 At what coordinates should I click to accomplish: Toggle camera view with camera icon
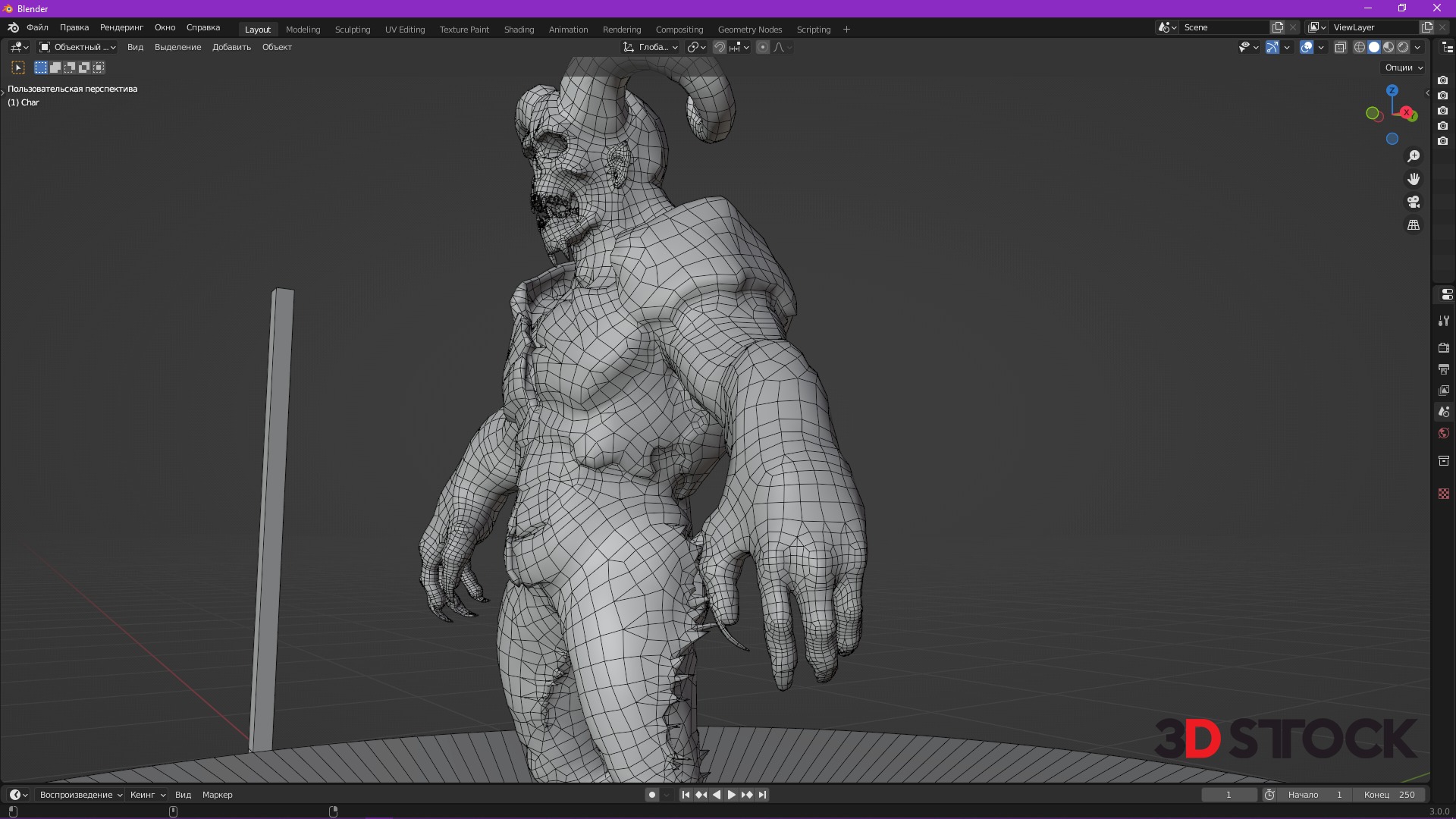tap(1414, 202)
